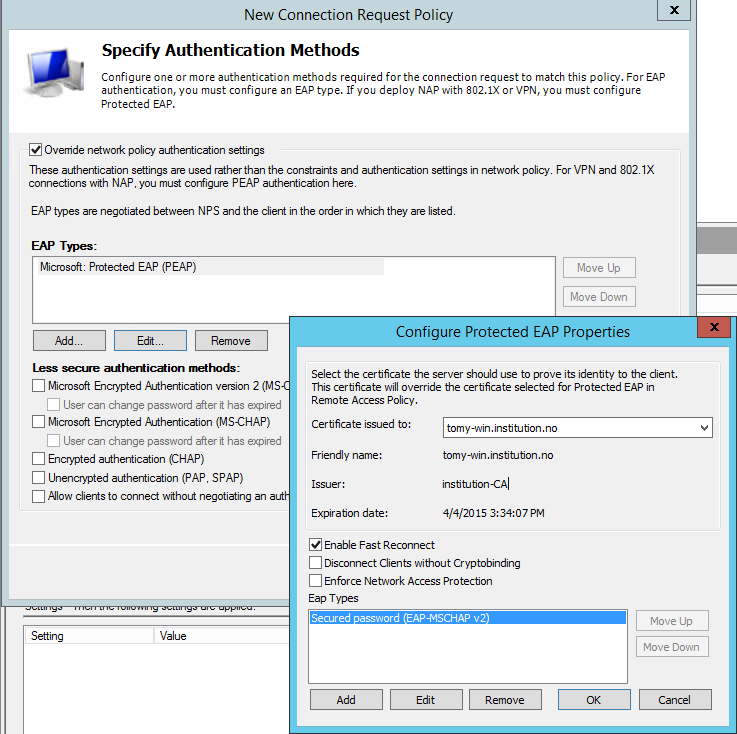Click Add... button under EAP Types list
Viewport: 737px width, 734px height.
click(x=69, y=341)
